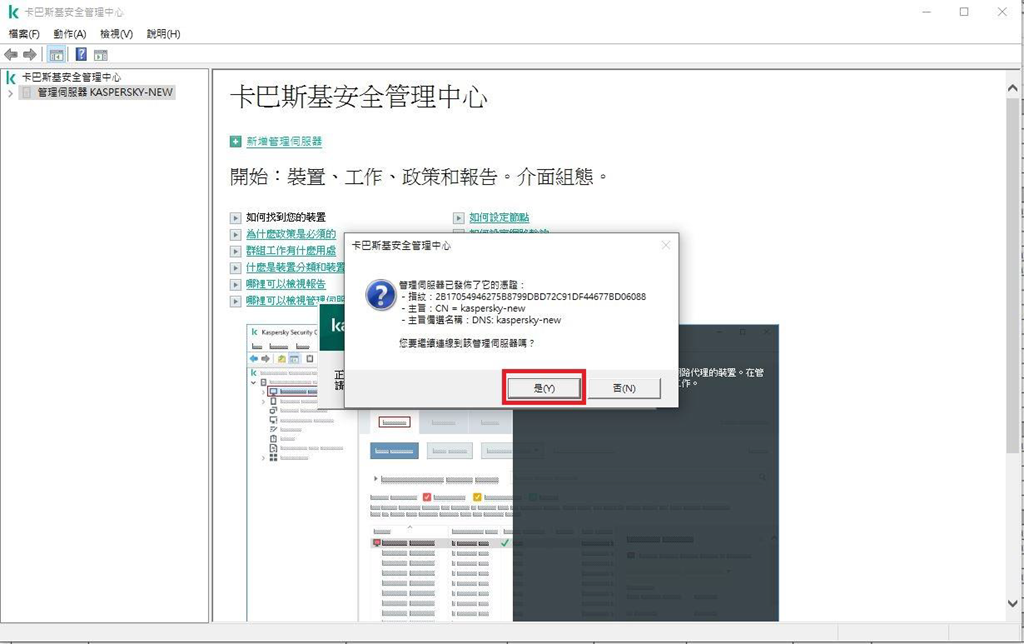The height and width of the screenshot is (644, 1024).
Task: Toggle the show/hide action pane icon
Action: [100, 54]
